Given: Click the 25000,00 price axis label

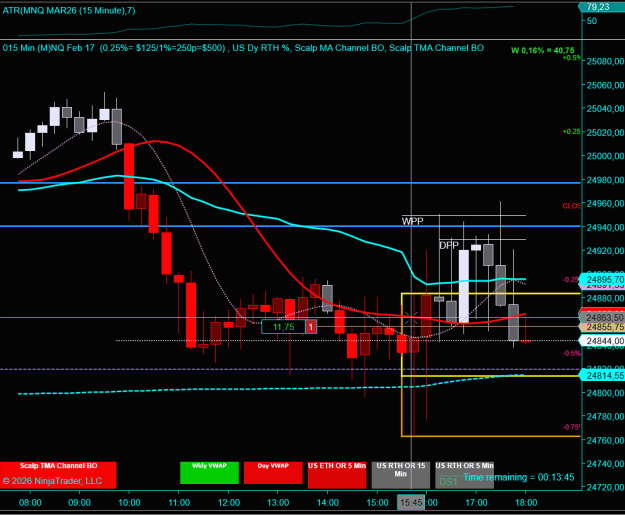Looking at the screenshot, I should pos(605,156).
